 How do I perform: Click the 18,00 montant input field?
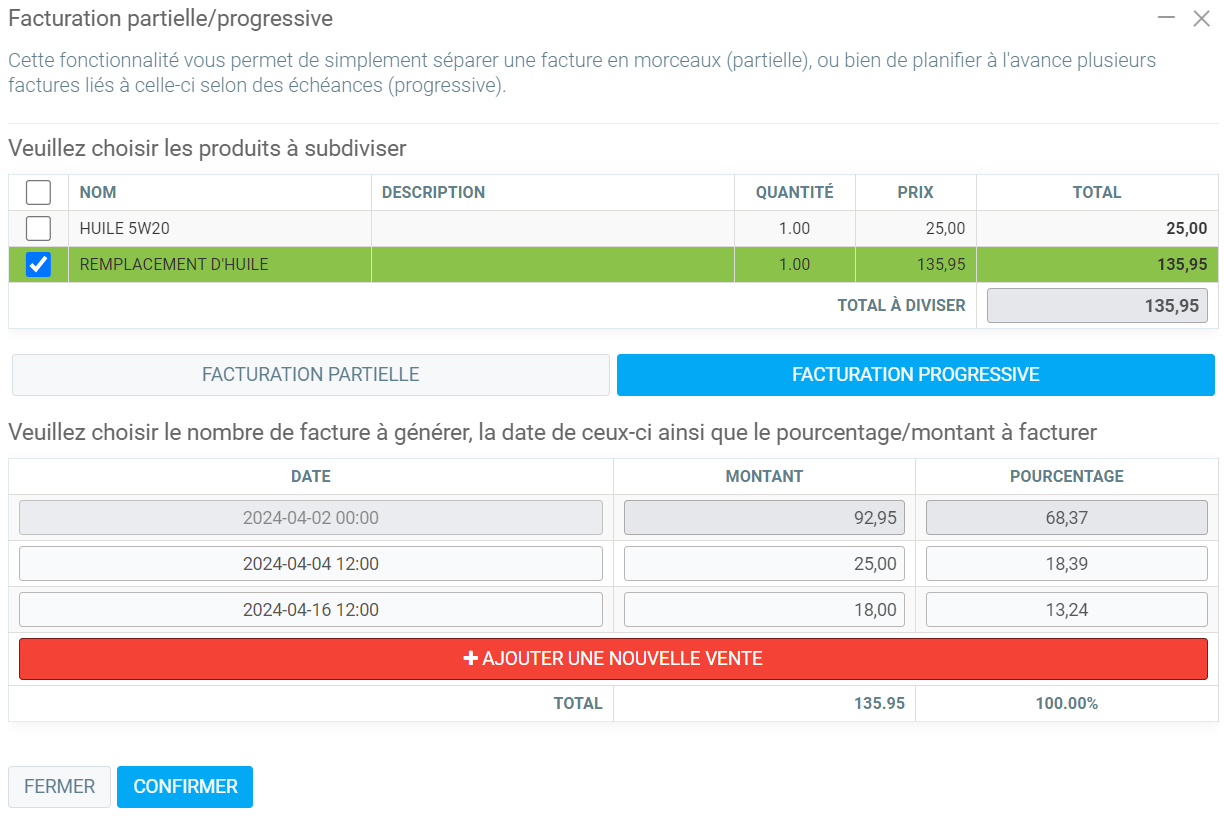tap(764, 610)
